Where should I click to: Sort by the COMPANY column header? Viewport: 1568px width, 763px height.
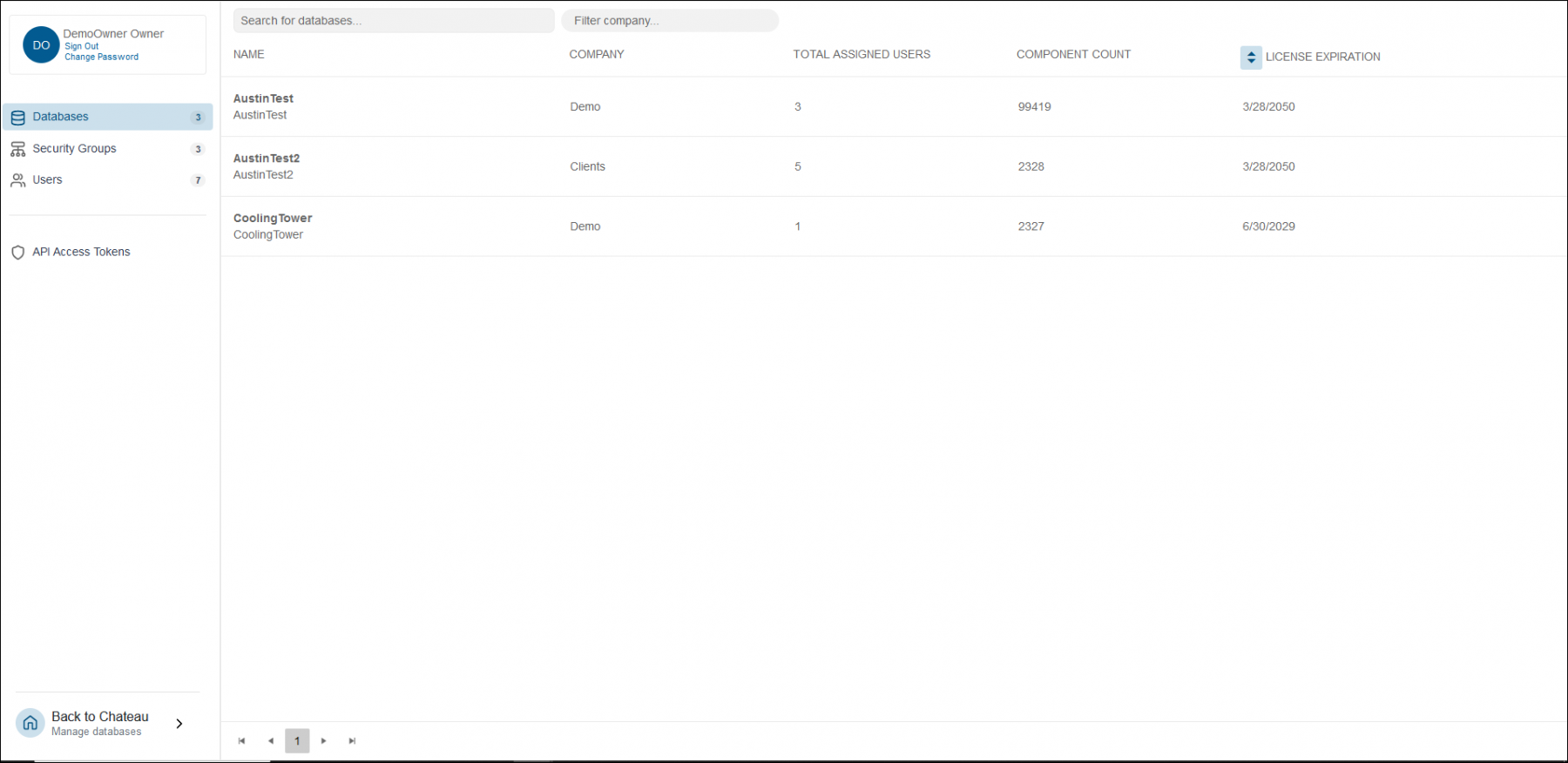[597, 54]
